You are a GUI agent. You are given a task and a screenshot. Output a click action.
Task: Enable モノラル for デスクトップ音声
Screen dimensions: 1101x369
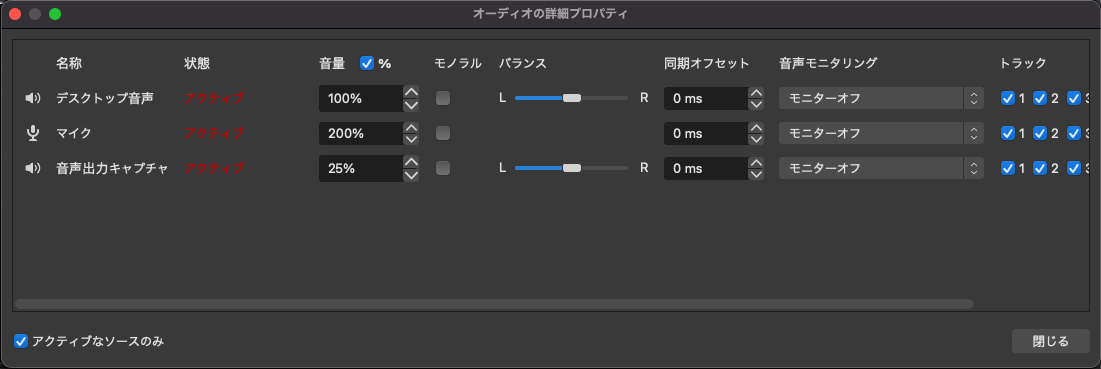pos(443,98)
